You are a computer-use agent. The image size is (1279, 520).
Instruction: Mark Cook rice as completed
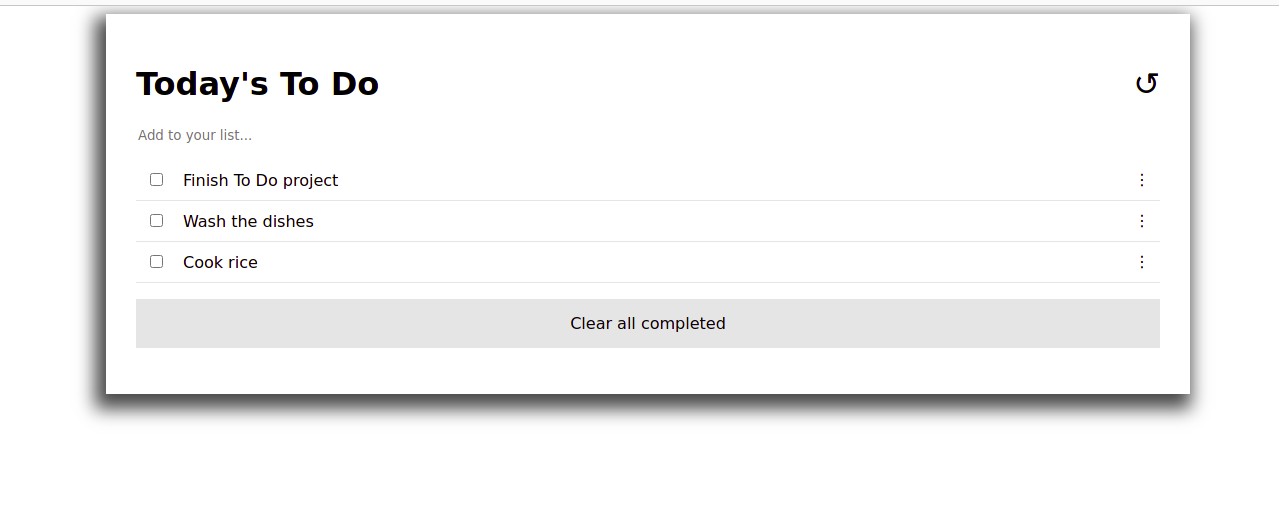[x=156, y=262]
